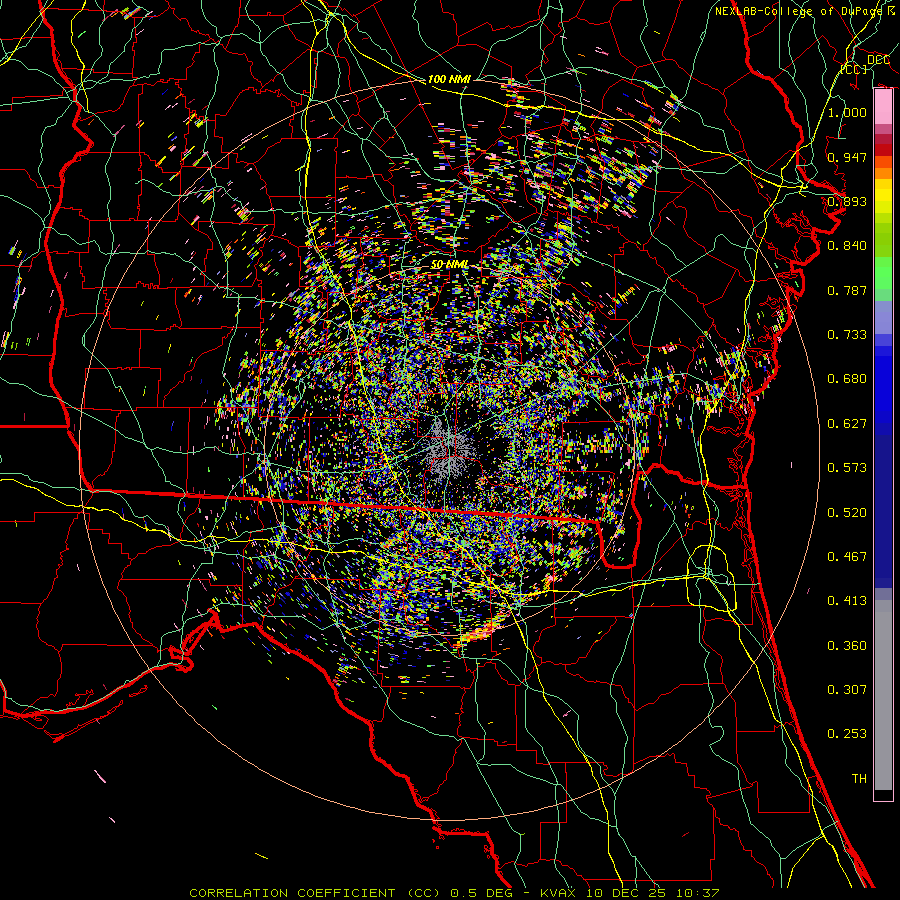Click the (CC) label above the color scale
This screenshot has height=900, width=900.
pos(854,69)
